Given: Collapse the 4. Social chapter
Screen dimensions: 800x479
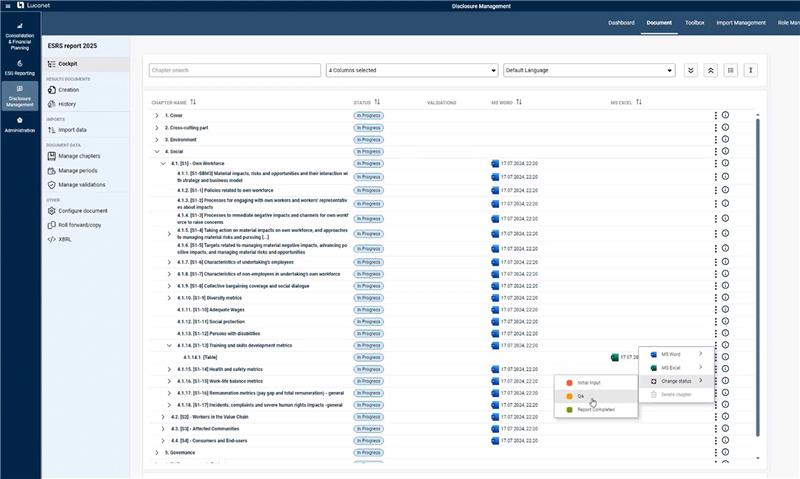Looking at the screenshot, I should pyautogui.click(x=156, y=151).
